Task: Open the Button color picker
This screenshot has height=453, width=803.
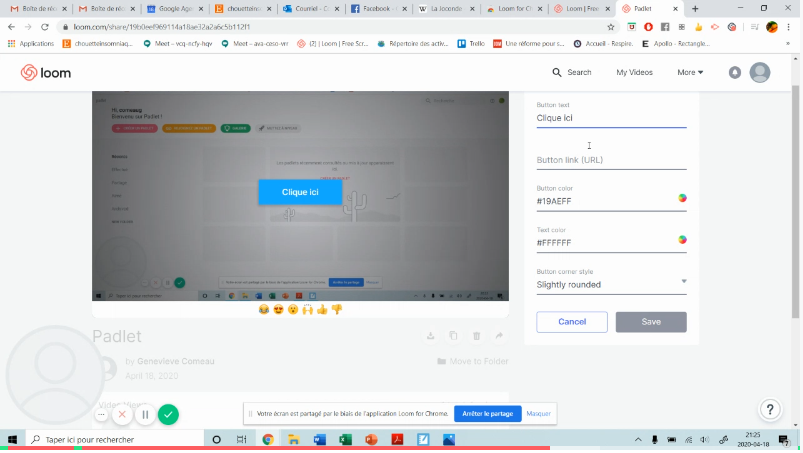Action: 683,198
